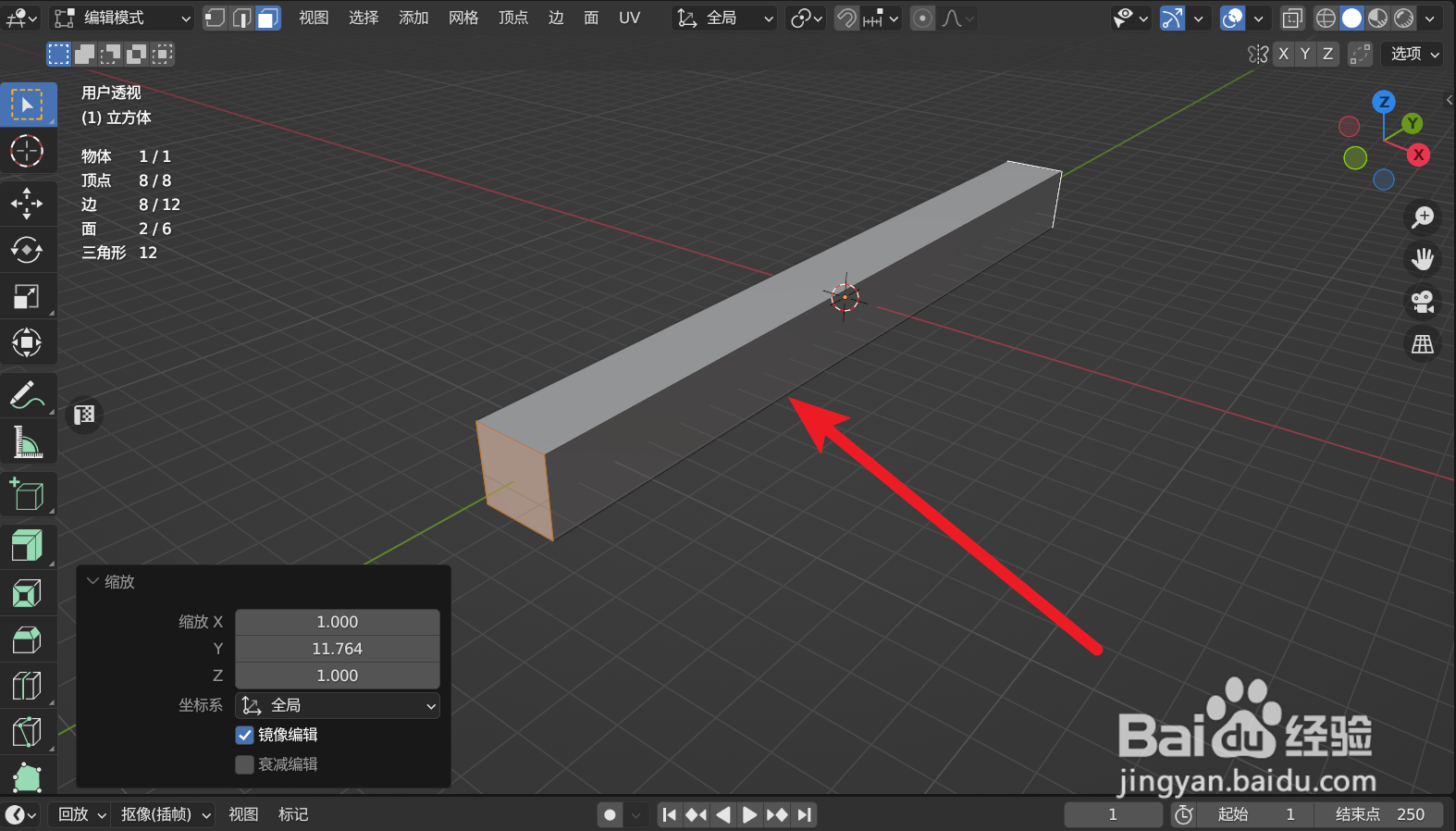Select the Move tool
The height and width of the screenshot is (831, 1456).
click(27, 204)
